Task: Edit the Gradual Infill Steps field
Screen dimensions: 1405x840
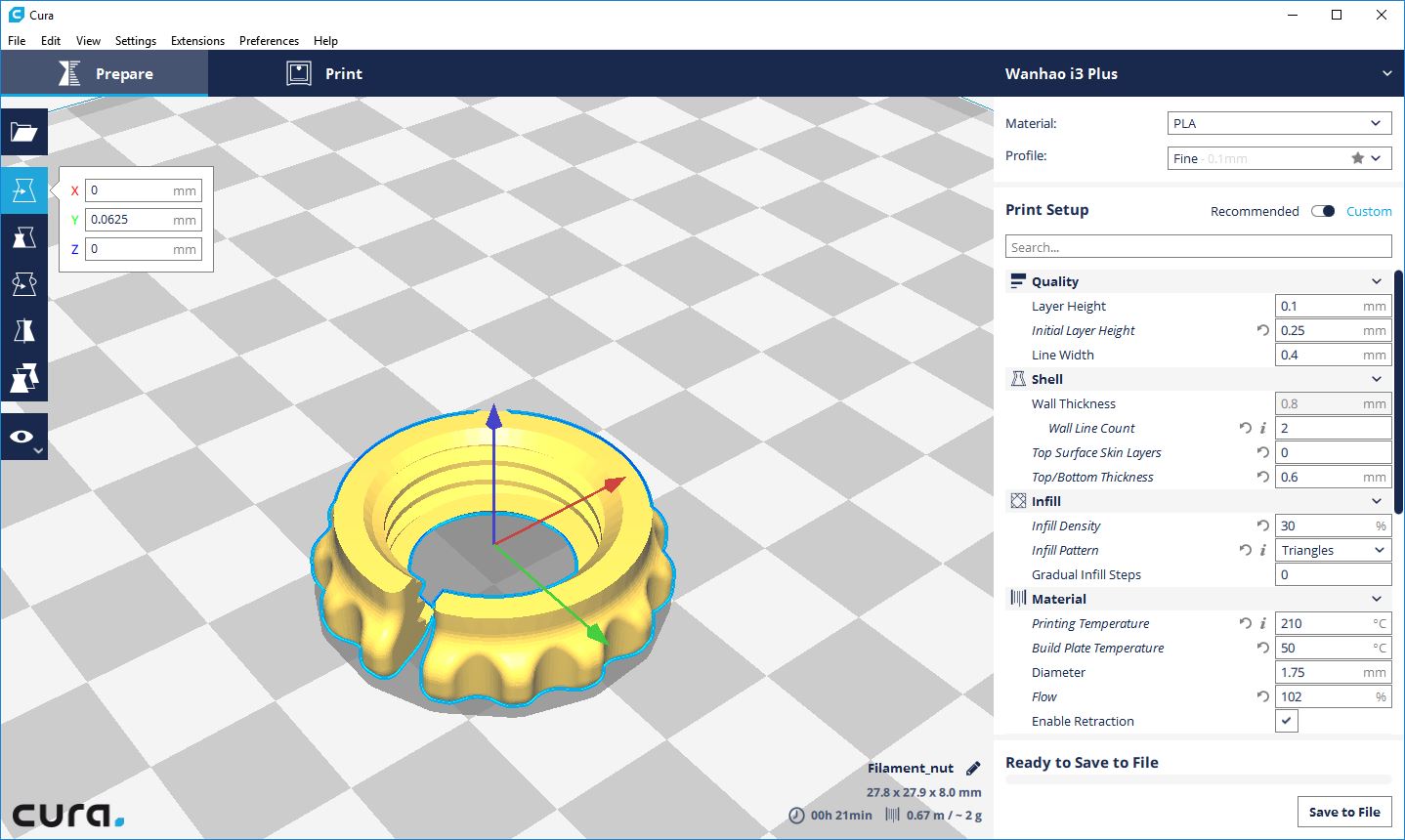Action: click(x=1334, y=574)
